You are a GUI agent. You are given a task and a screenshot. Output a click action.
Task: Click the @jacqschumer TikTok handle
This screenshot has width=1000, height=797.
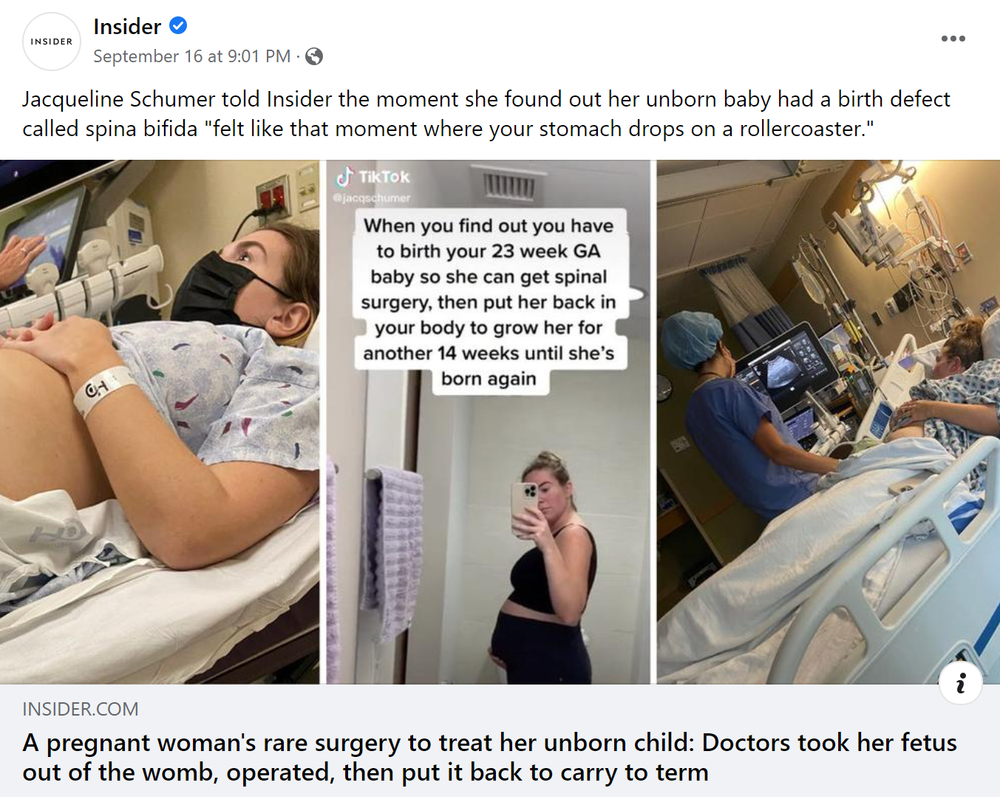pos(371,198)
